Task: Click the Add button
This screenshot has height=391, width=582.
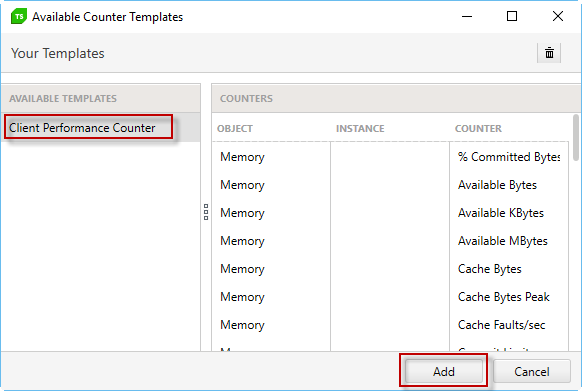Action: [444, 371]
